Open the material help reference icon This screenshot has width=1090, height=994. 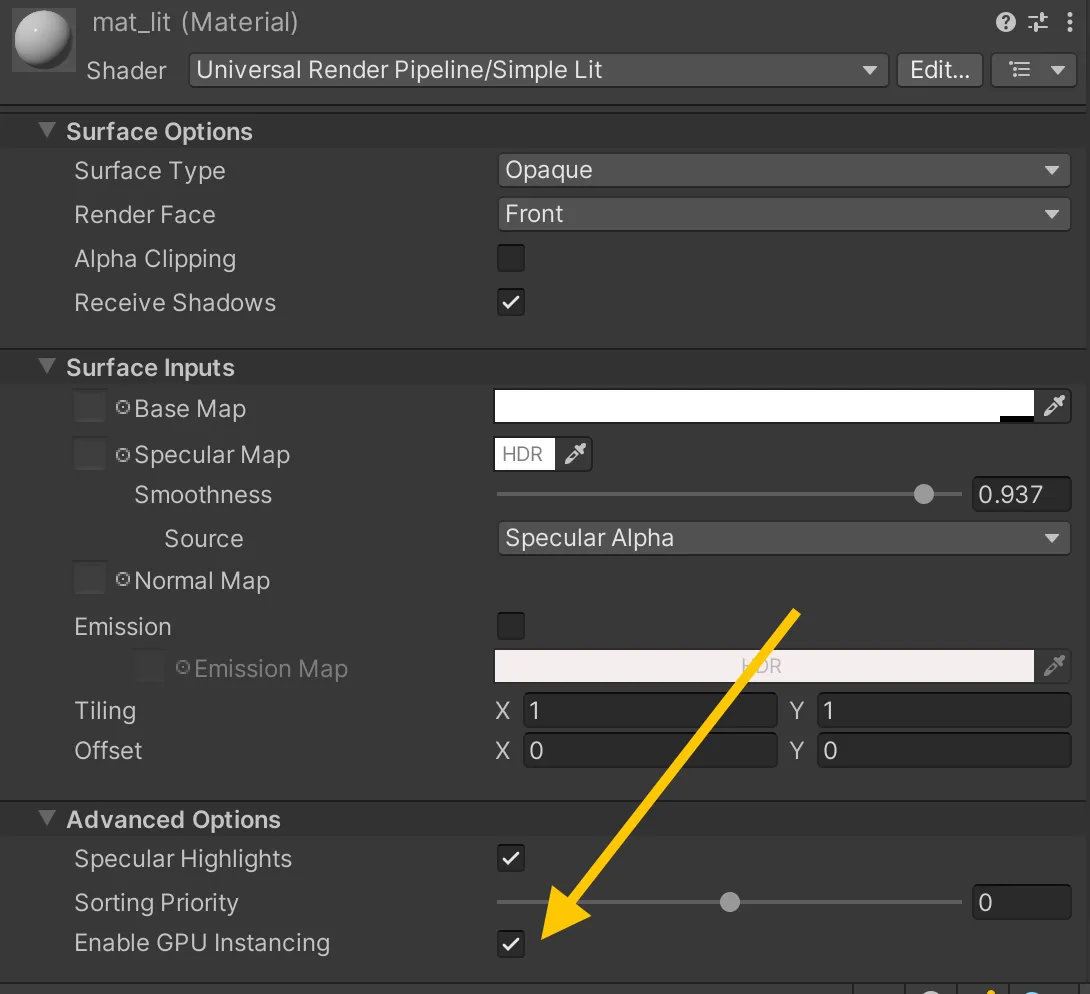(x=1006, y=22)
